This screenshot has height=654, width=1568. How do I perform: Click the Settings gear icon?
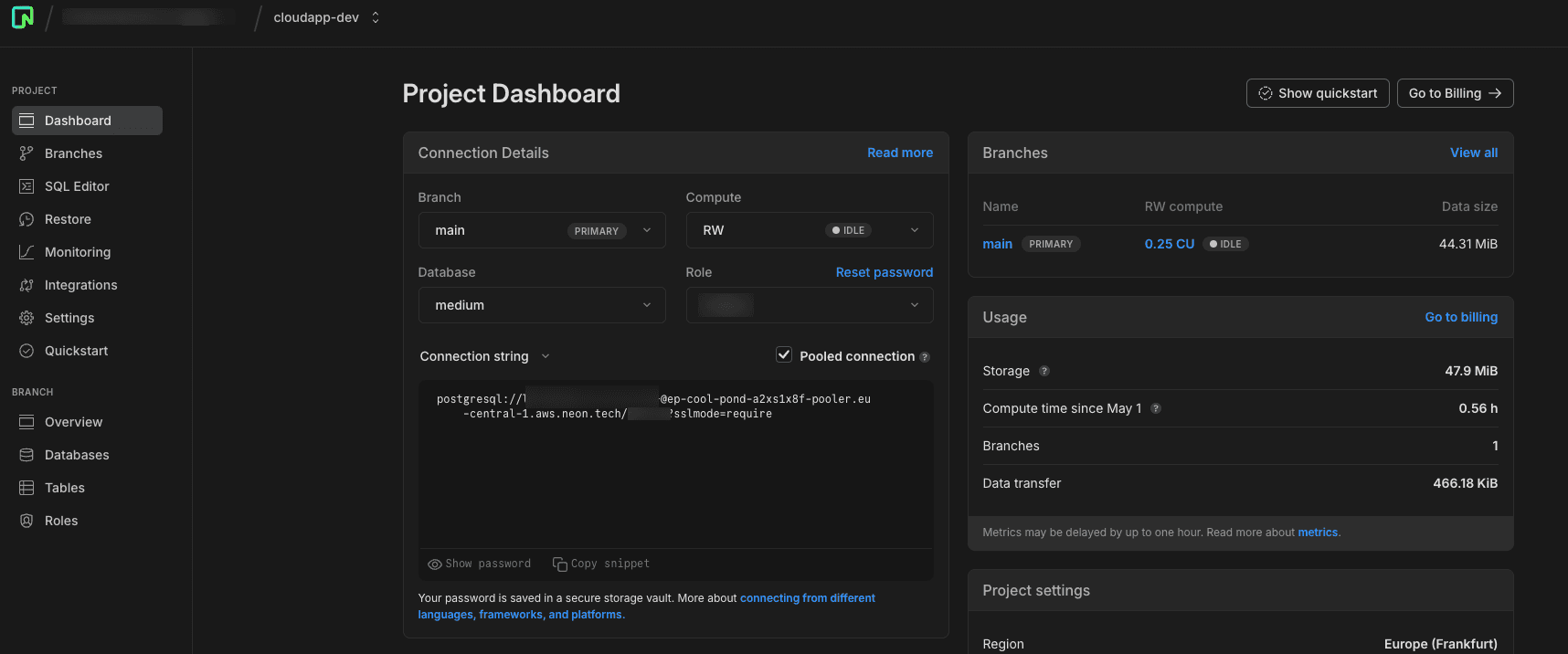(x=26, y=318)
